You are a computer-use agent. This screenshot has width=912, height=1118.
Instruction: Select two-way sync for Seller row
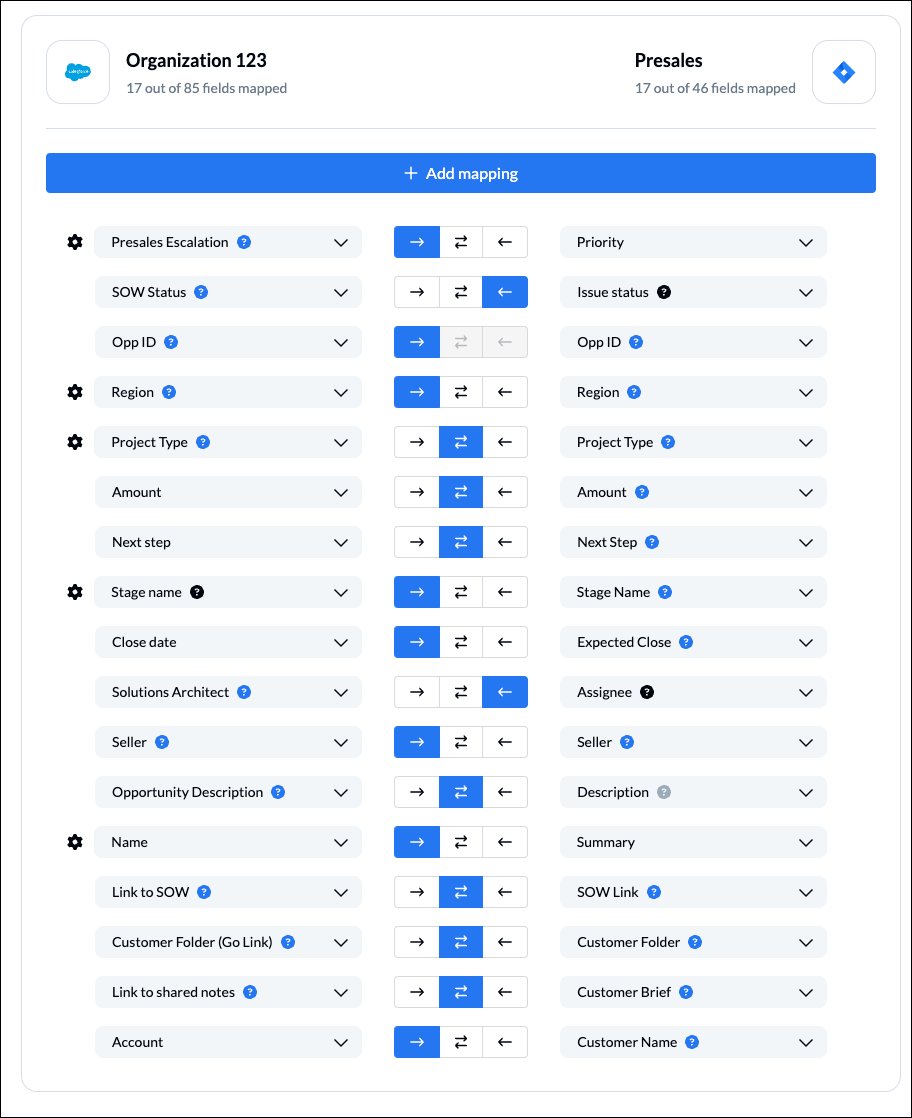(461, 742)
